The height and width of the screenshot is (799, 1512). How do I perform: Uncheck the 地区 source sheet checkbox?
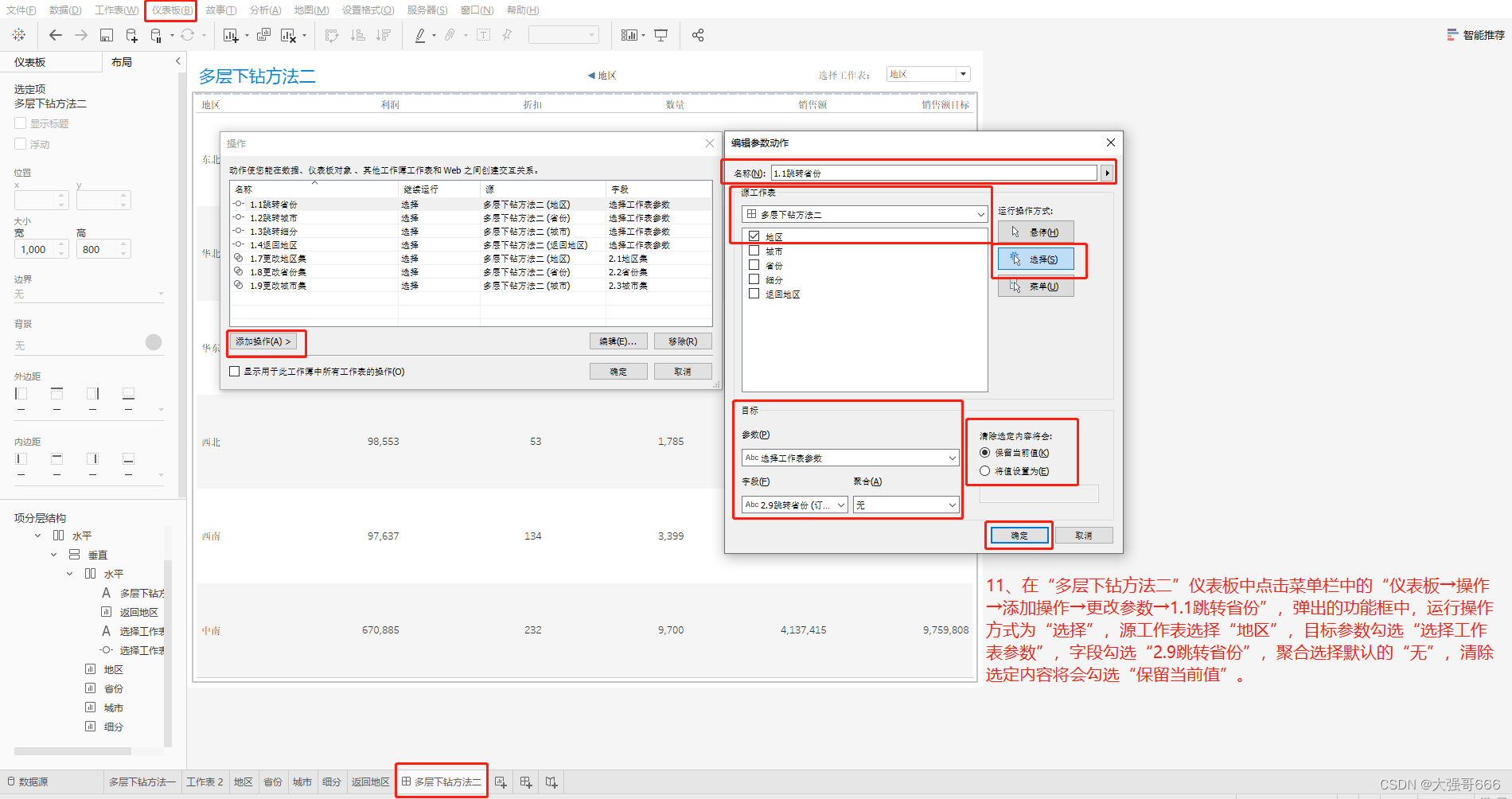pos(754,236)
